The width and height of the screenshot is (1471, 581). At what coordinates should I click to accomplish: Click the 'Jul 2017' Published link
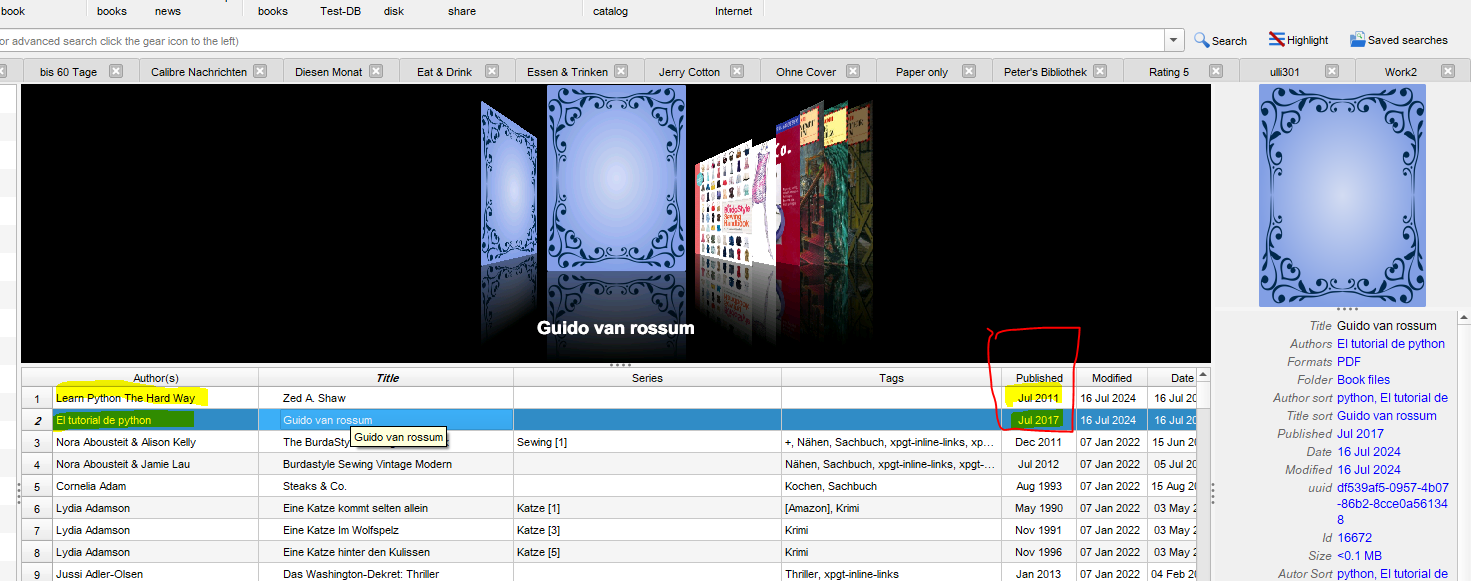1360,433
